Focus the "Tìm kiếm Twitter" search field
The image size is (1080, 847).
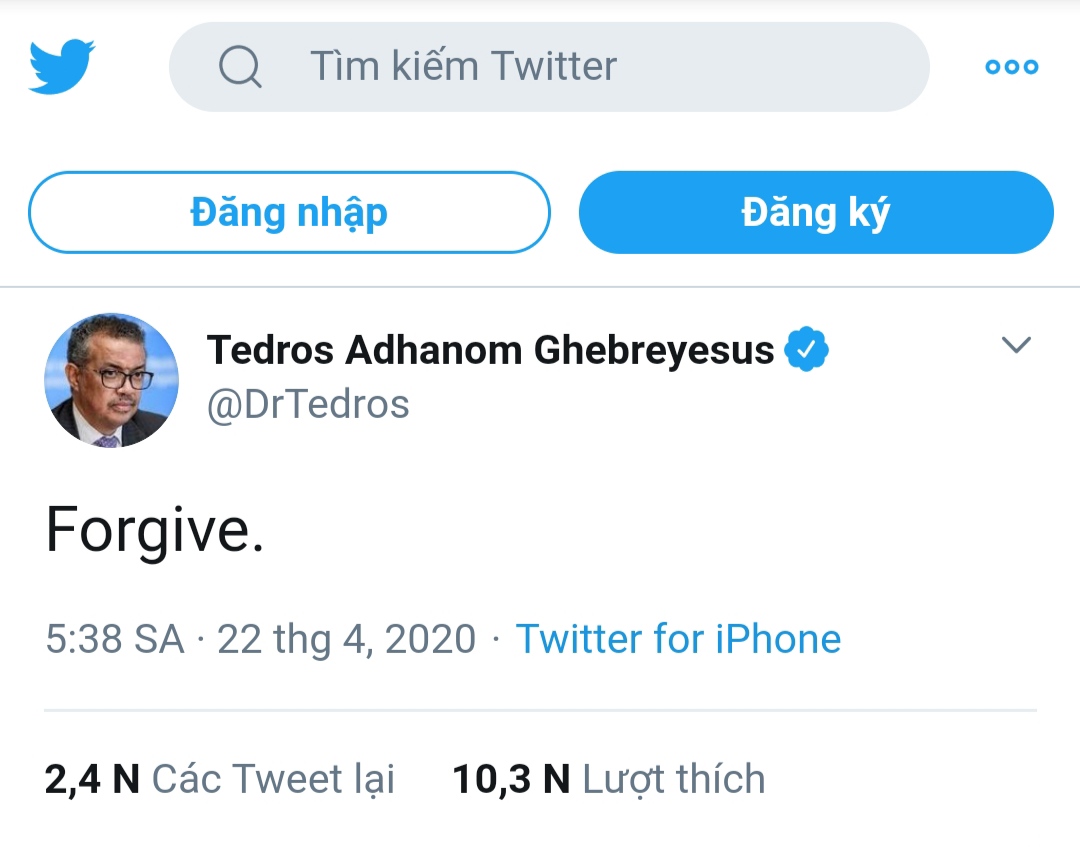tap(560, 67)
